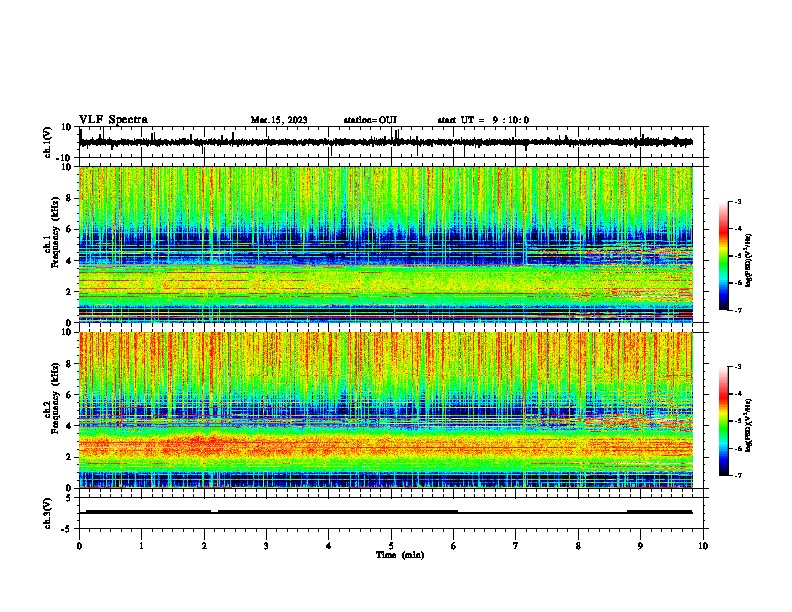Click the ch.2 color bar log(PSD) label

coord(749,425)
